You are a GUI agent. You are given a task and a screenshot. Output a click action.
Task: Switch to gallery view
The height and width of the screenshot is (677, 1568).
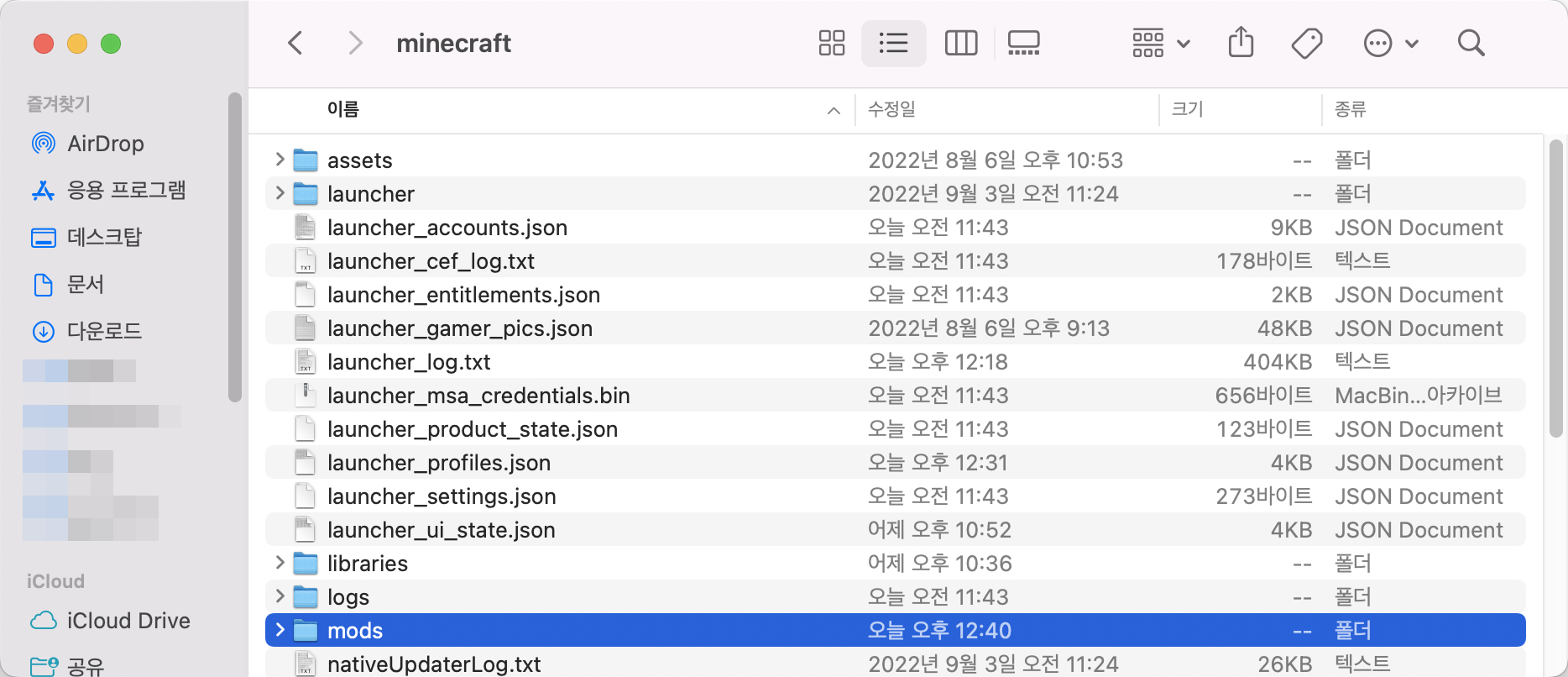click(1024, 43)
